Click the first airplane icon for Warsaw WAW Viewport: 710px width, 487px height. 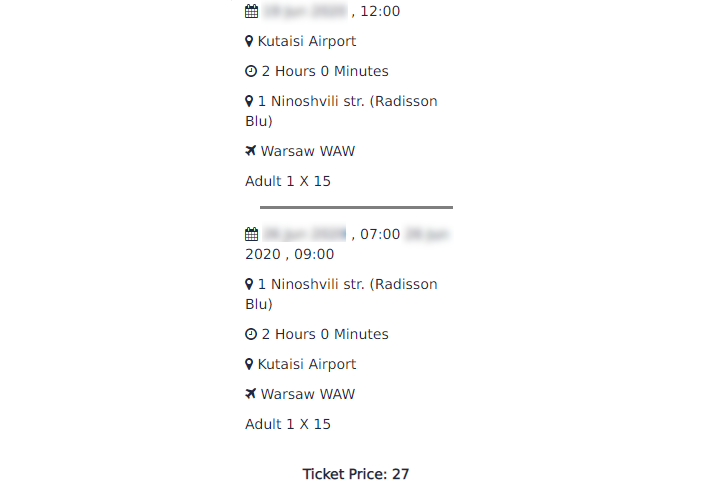coord(250,150)
